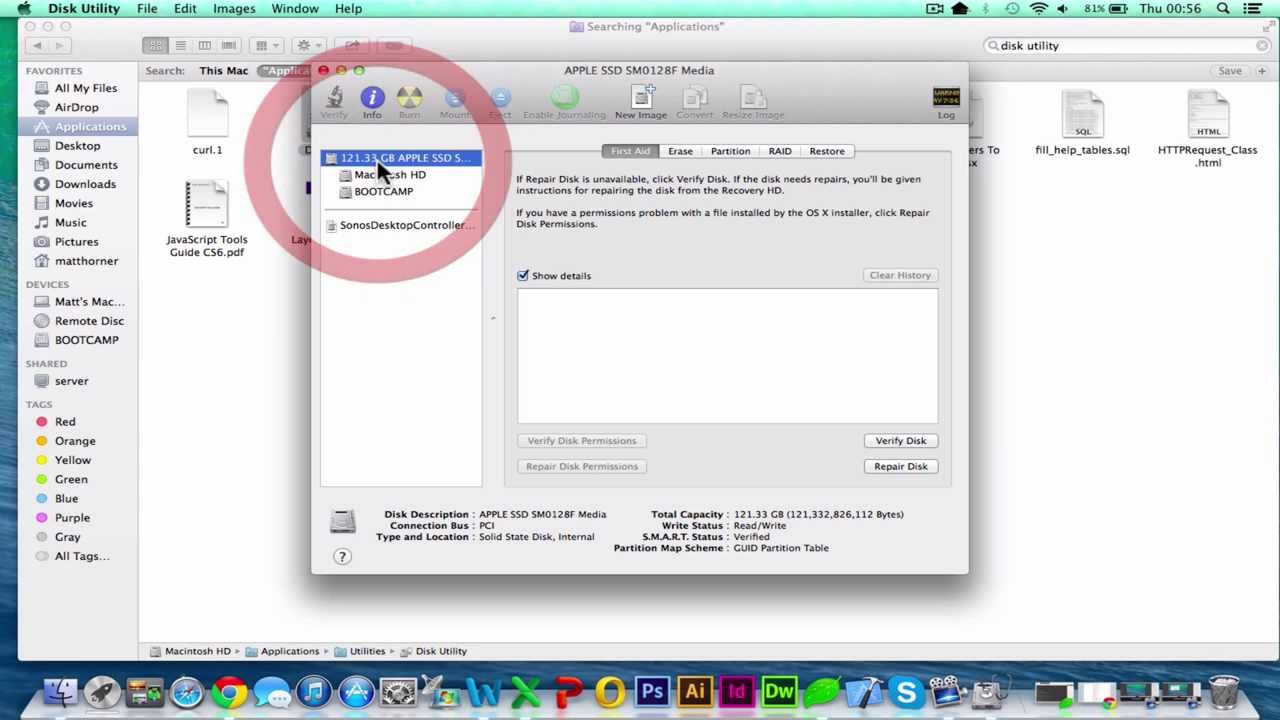The image size is (1280, 720).
Task: Open the File menu
Action: click(147, 8)
